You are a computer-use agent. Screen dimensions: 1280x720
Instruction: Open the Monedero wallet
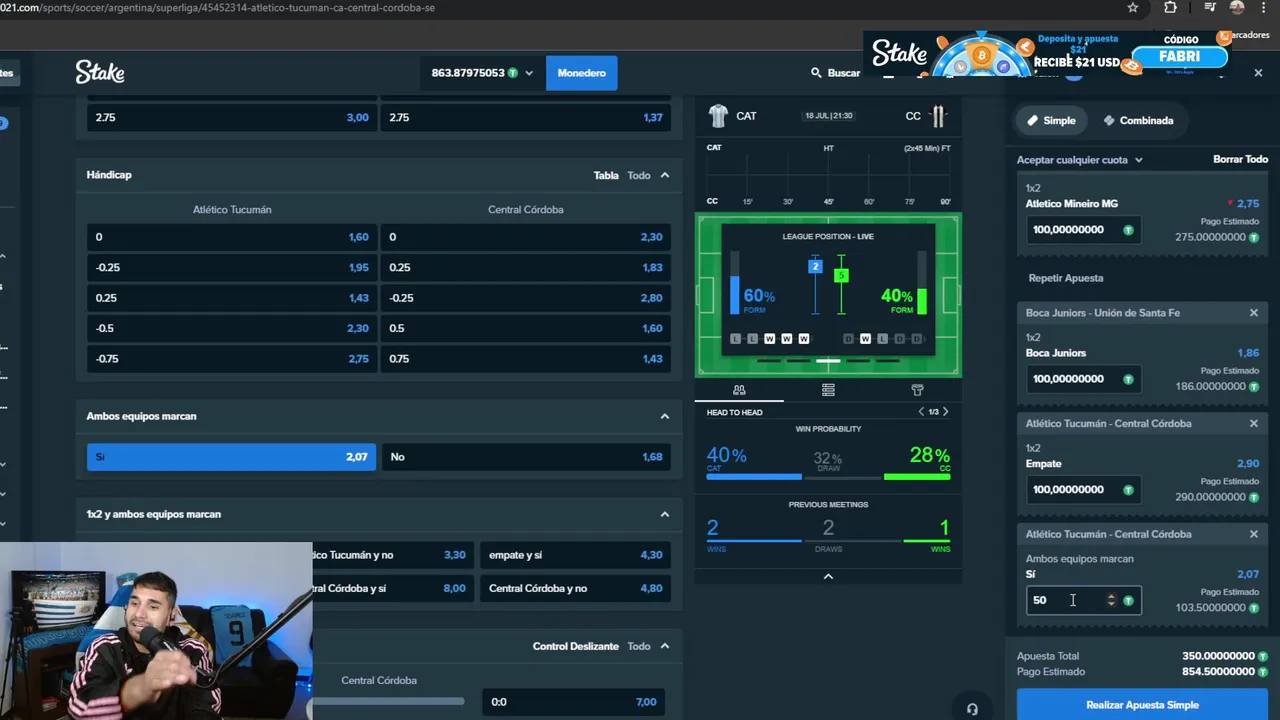click(581, 73)
